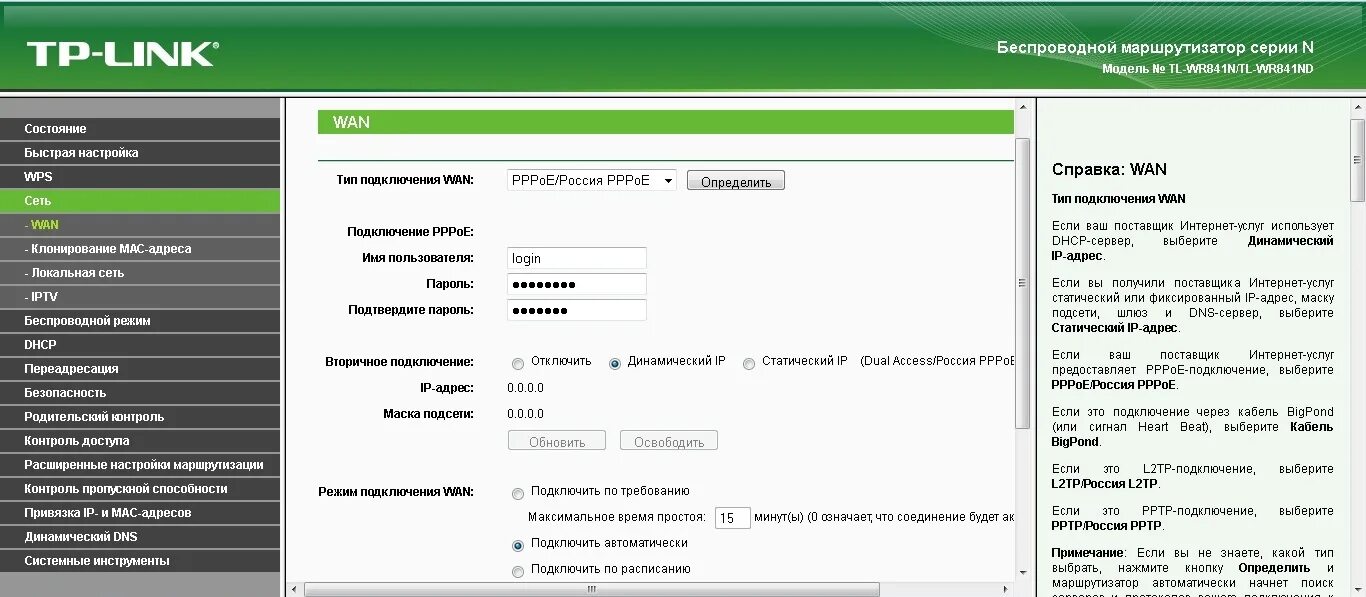Select Отключить secondary connection radio
The width and height of the screenshot is (1366, 597).
coord(518,363)
